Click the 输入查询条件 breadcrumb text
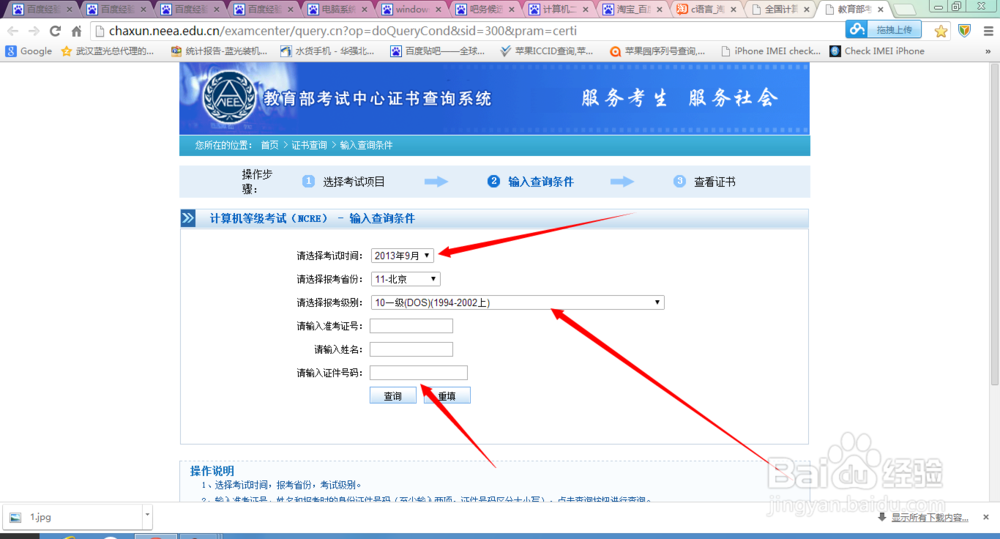The image size is (1000, 539). [366, 145]
